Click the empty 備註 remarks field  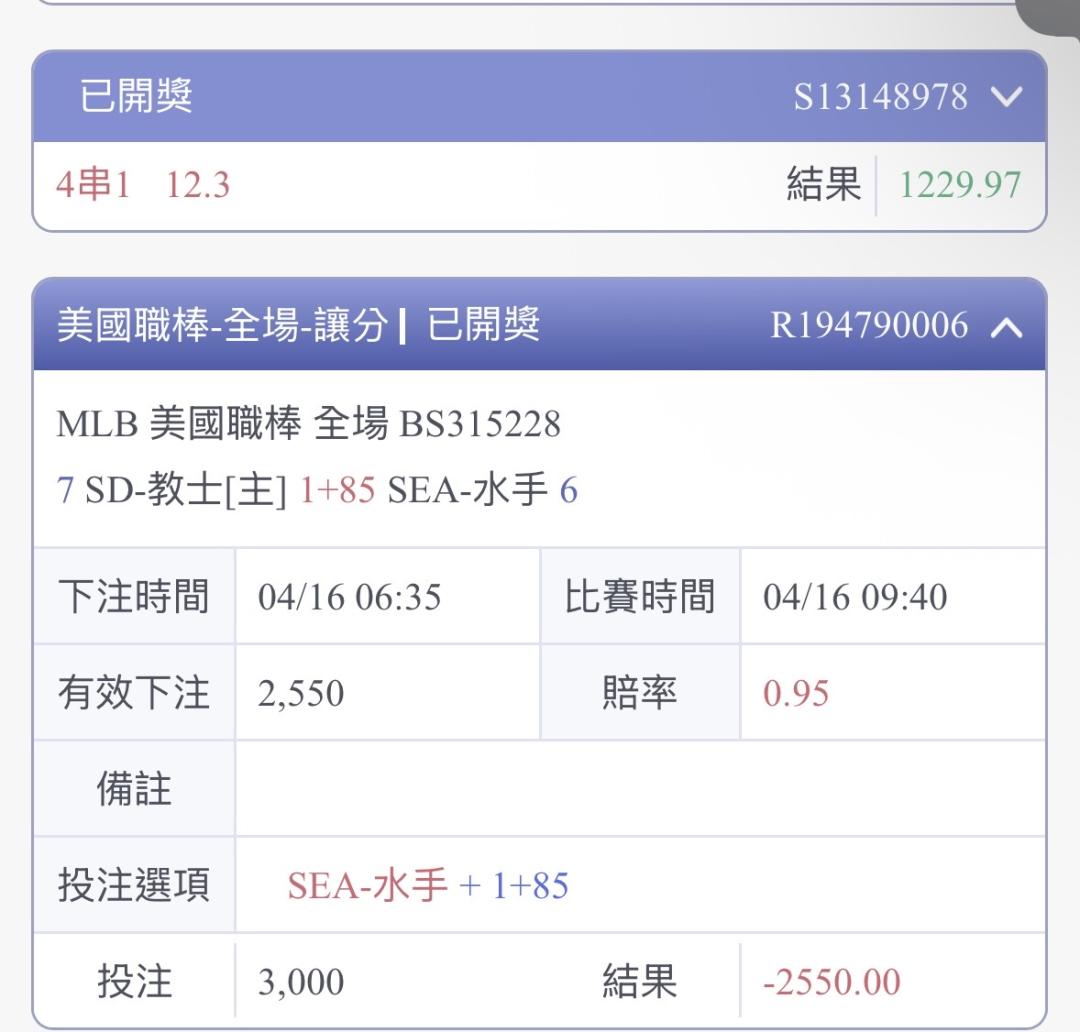(x=640, y=789)
